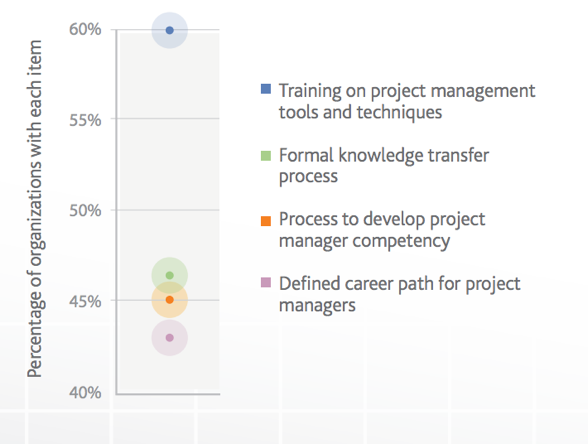Click the blue data point at 60%
The image size is (588, 444).
click(x=170, y=30)
